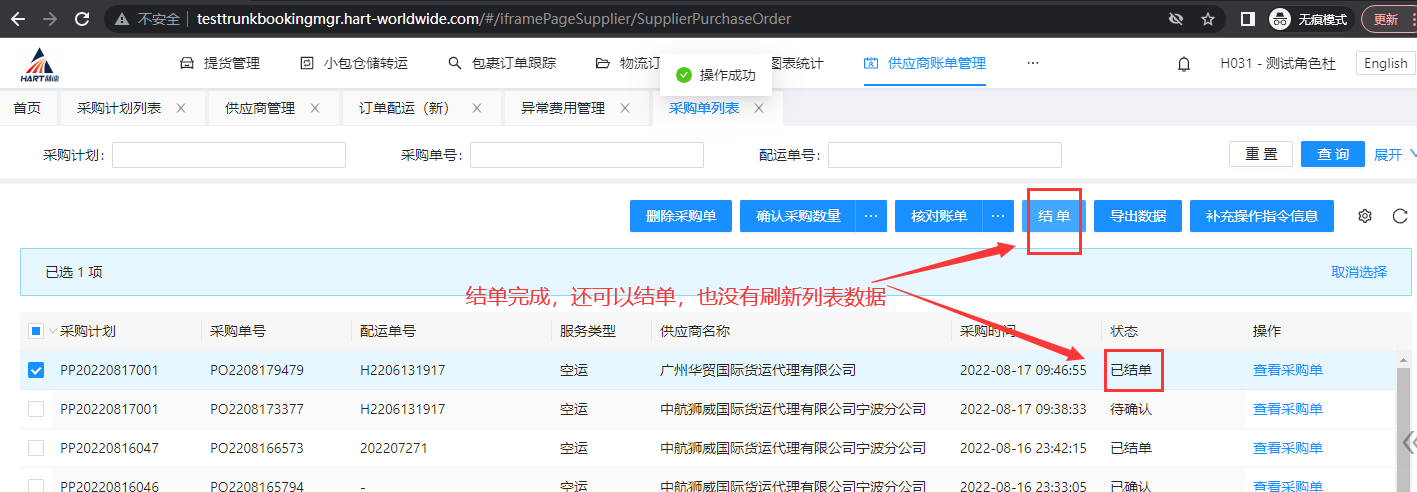The height and width of the screenshot is (492, 1417).
Task: Switch to the 供应商管理 tab
Action: pos(260,108)
